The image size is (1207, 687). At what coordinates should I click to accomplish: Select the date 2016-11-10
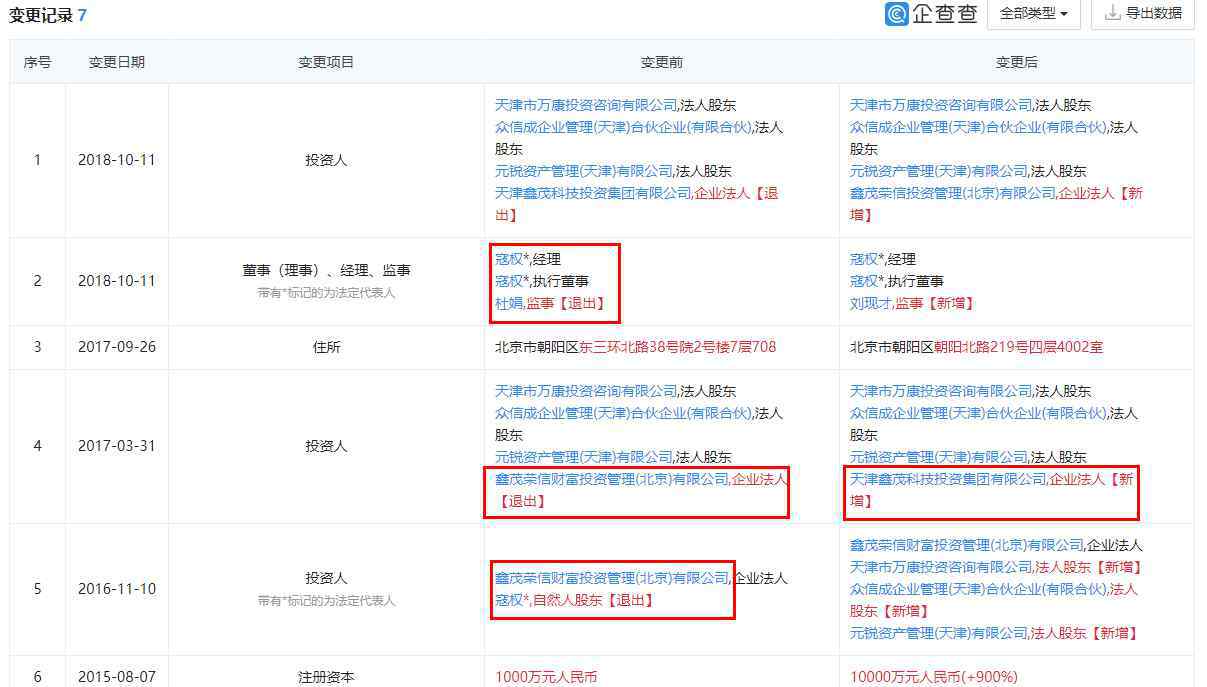point(117,589)
